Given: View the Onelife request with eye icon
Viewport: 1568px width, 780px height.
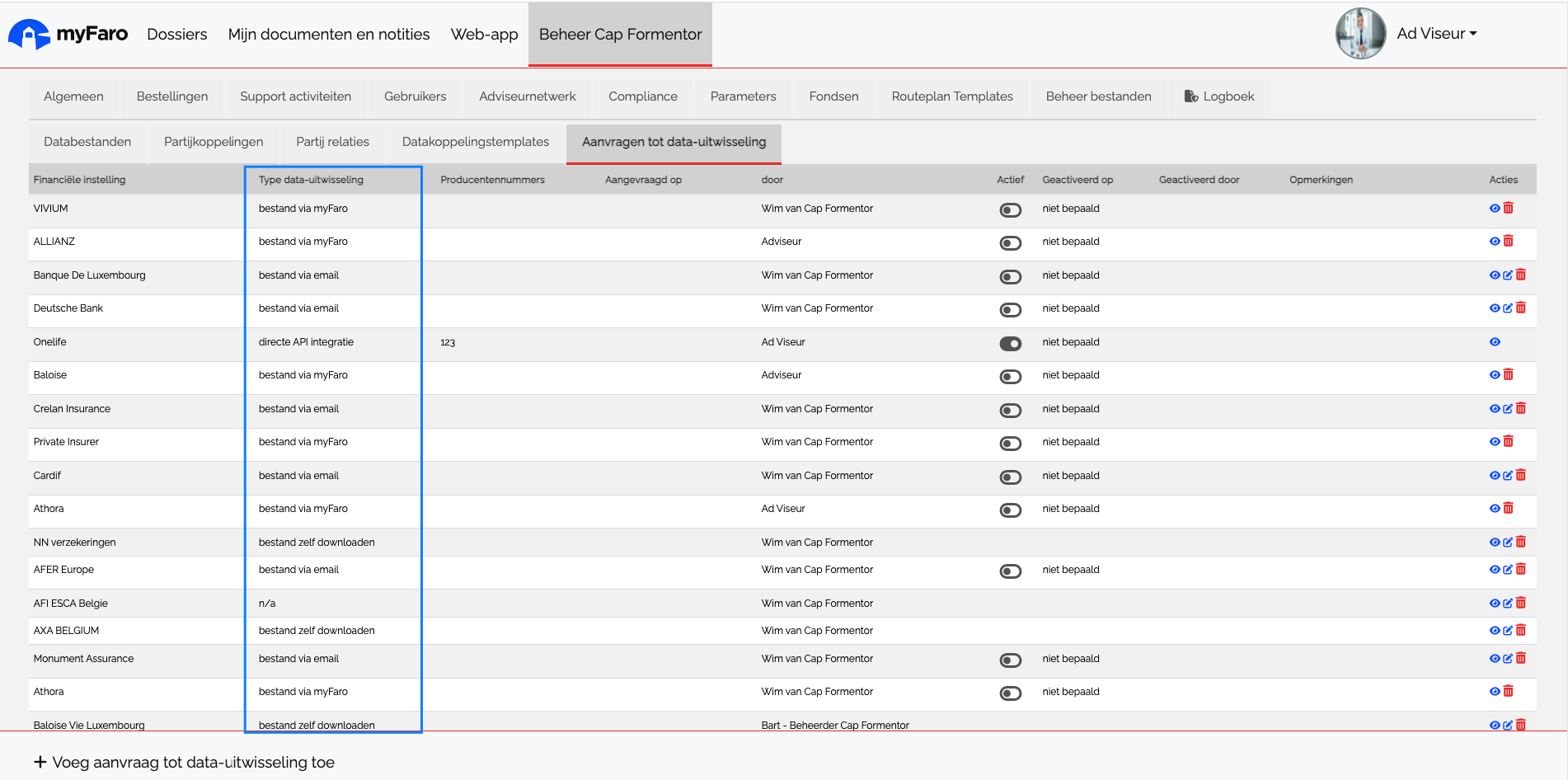Looking at the screenshot, I should [1495, 342].
